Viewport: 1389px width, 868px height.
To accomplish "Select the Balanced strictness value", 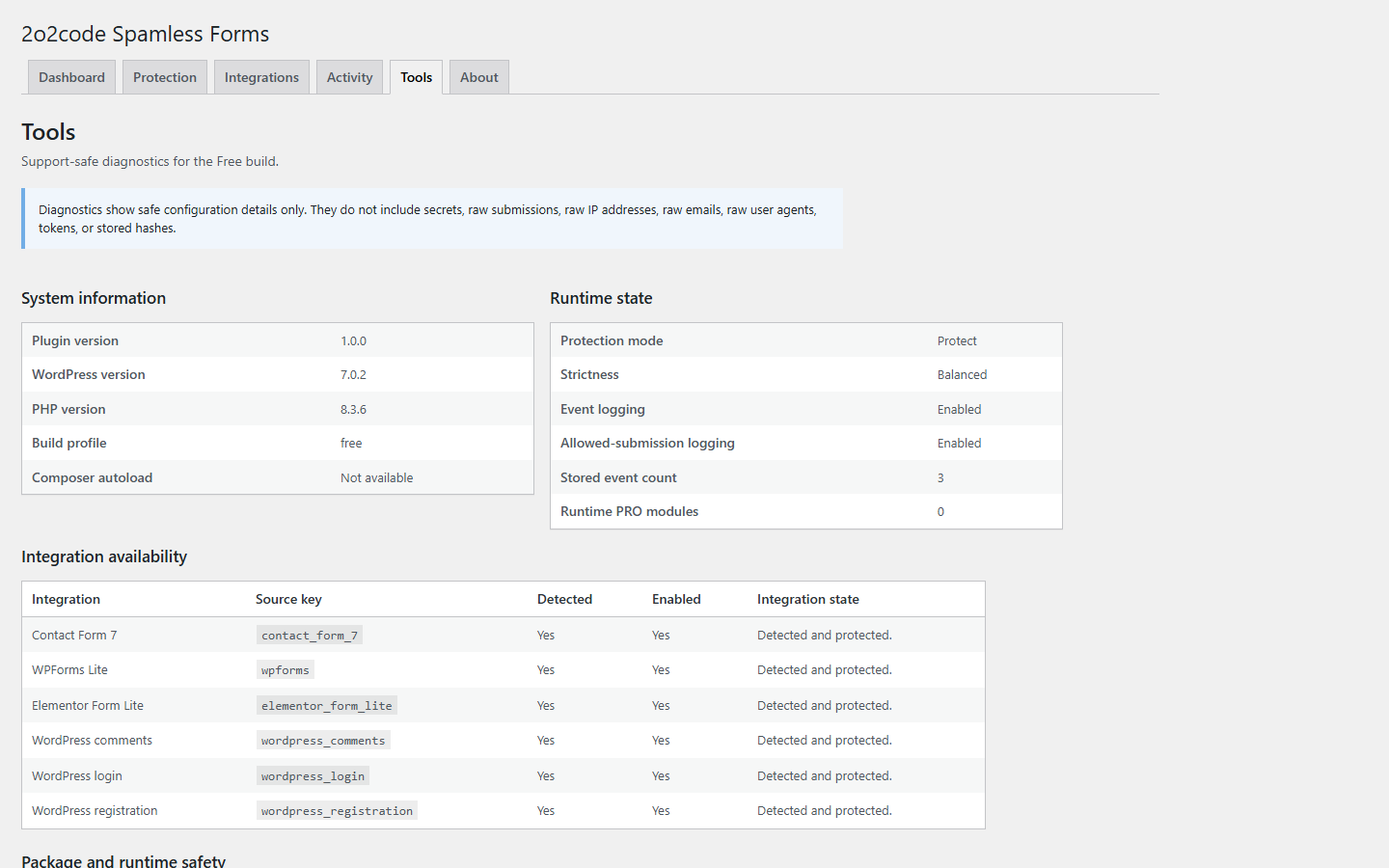I will click(x=962, y=375).
